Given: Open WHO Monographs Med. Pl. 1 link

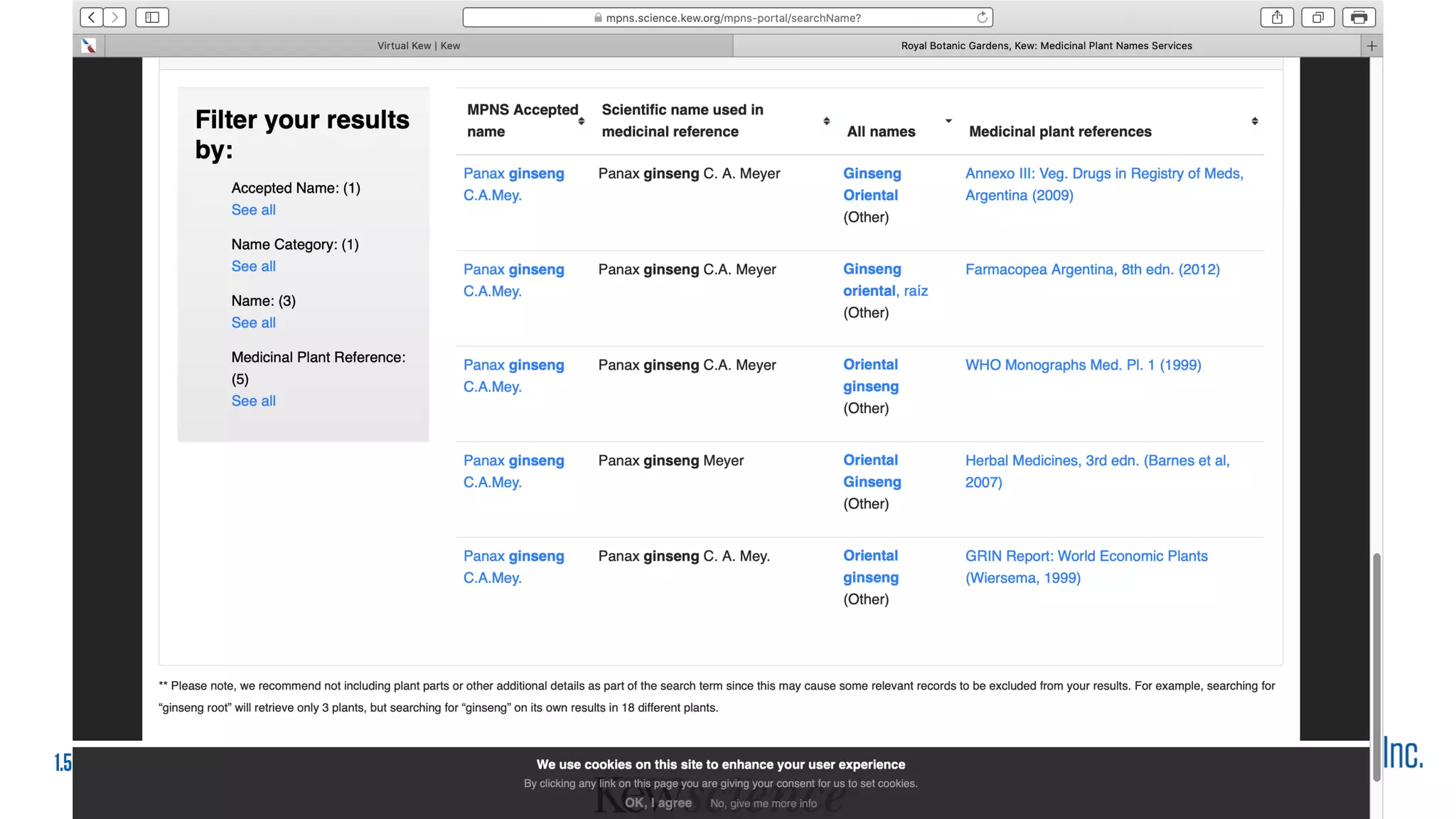Looking at the screenshot, I should pos(1083,365).
